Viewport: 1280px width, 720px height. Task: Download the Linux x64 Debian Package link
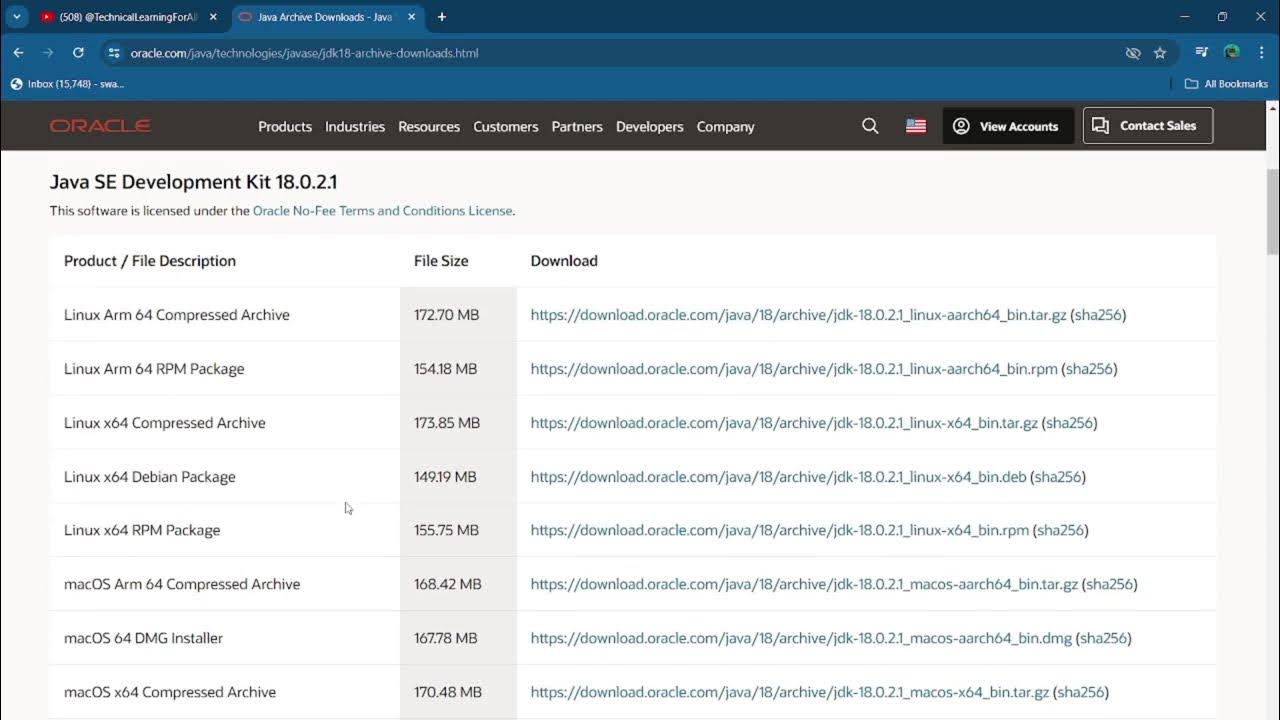778,477
